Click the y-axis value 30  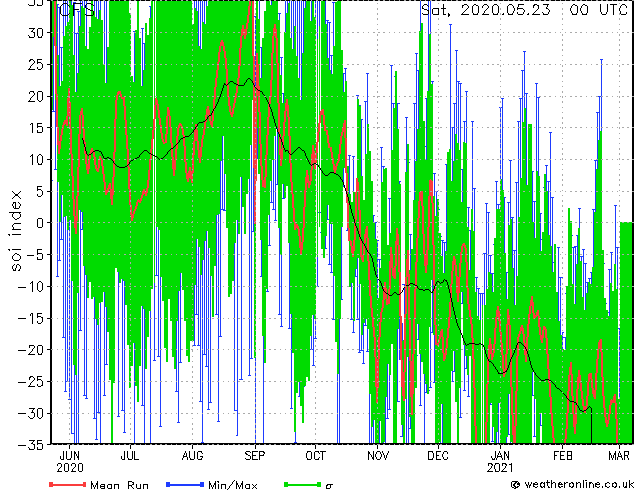coord(35,33)
